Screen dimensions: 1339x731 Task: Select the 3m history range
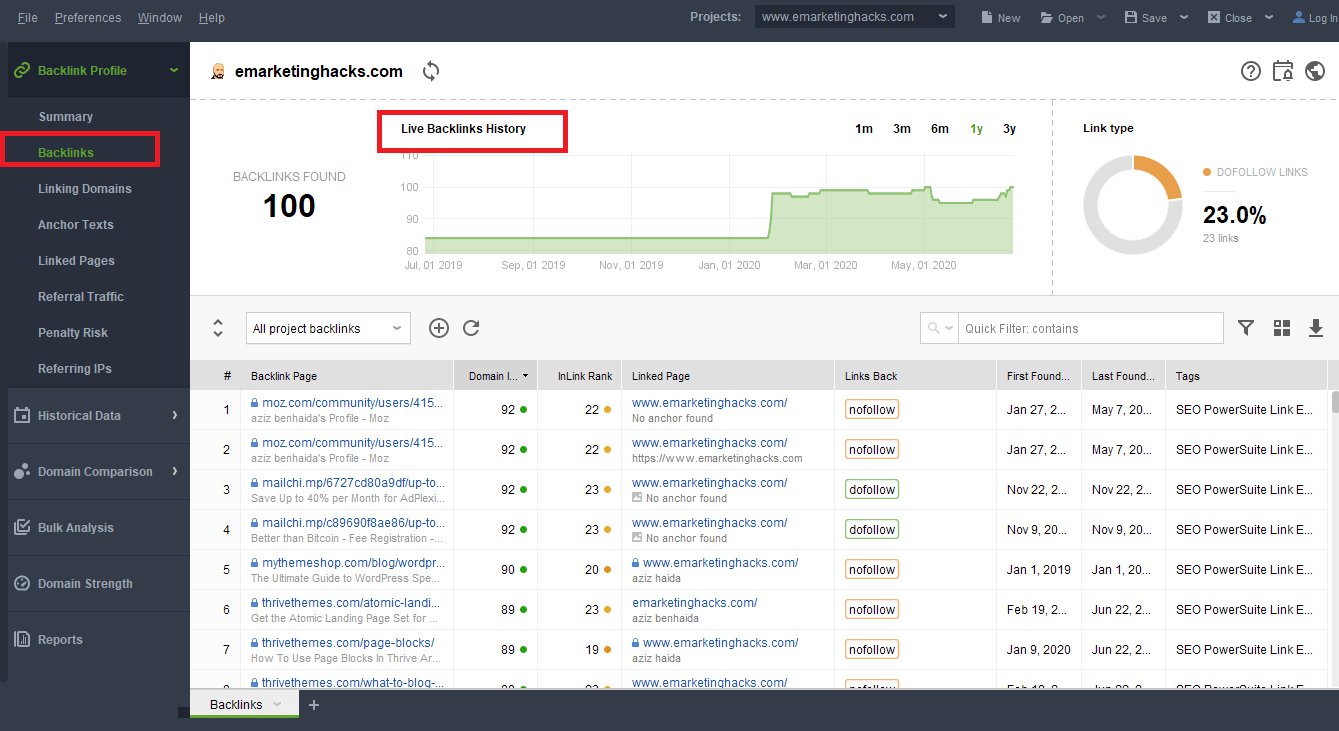click(x=902, y=128)
